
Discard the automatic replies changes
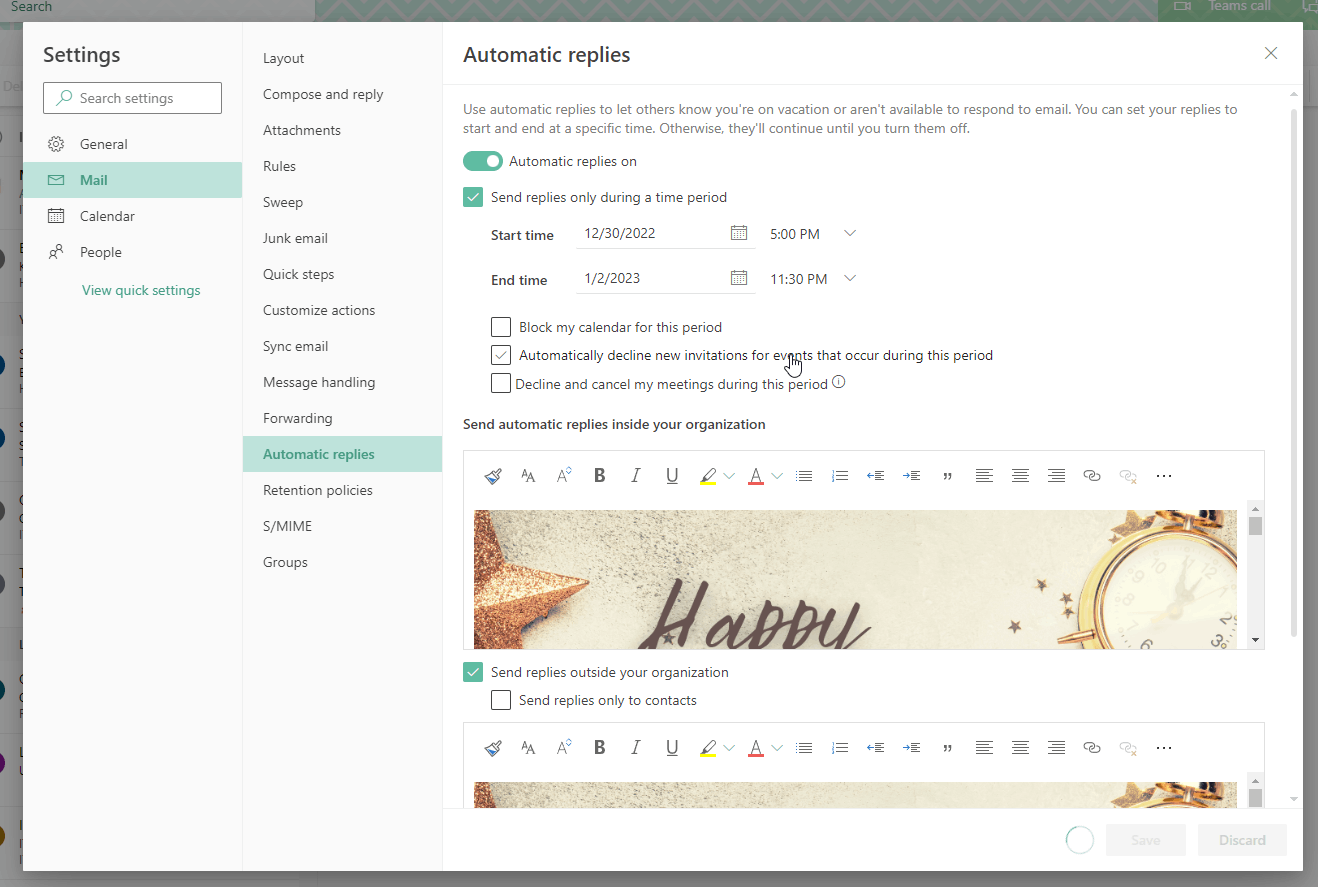pos(1242,840)
